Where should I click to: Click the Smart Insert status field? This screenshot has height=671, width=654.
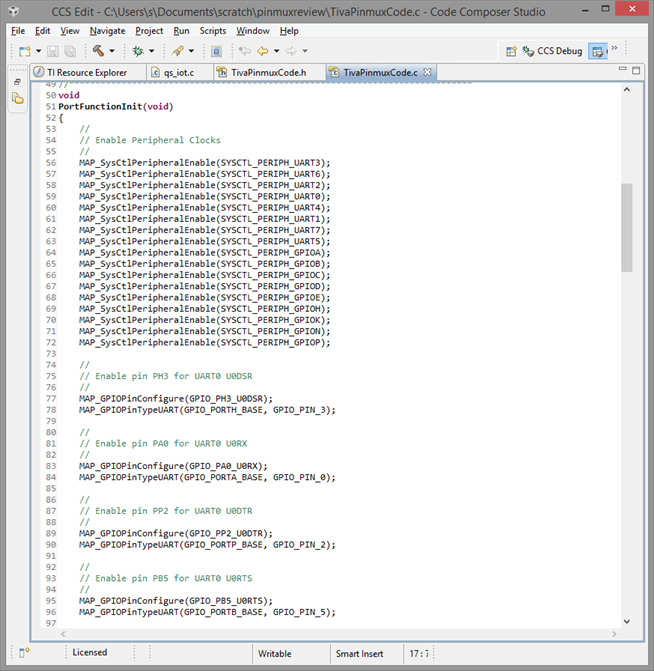click(359, 653)
